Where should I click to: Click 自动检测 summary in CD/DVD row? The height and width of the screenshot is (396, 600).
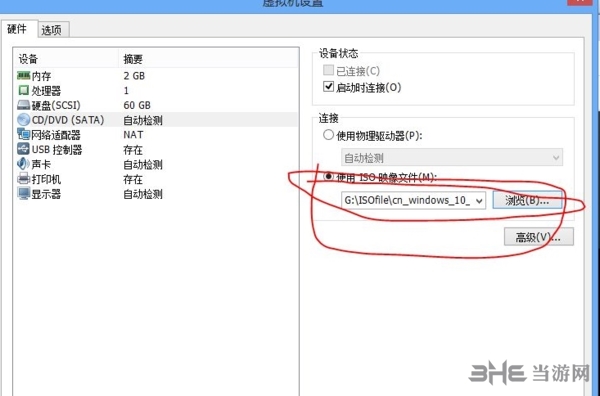click(x=143, y=120)
